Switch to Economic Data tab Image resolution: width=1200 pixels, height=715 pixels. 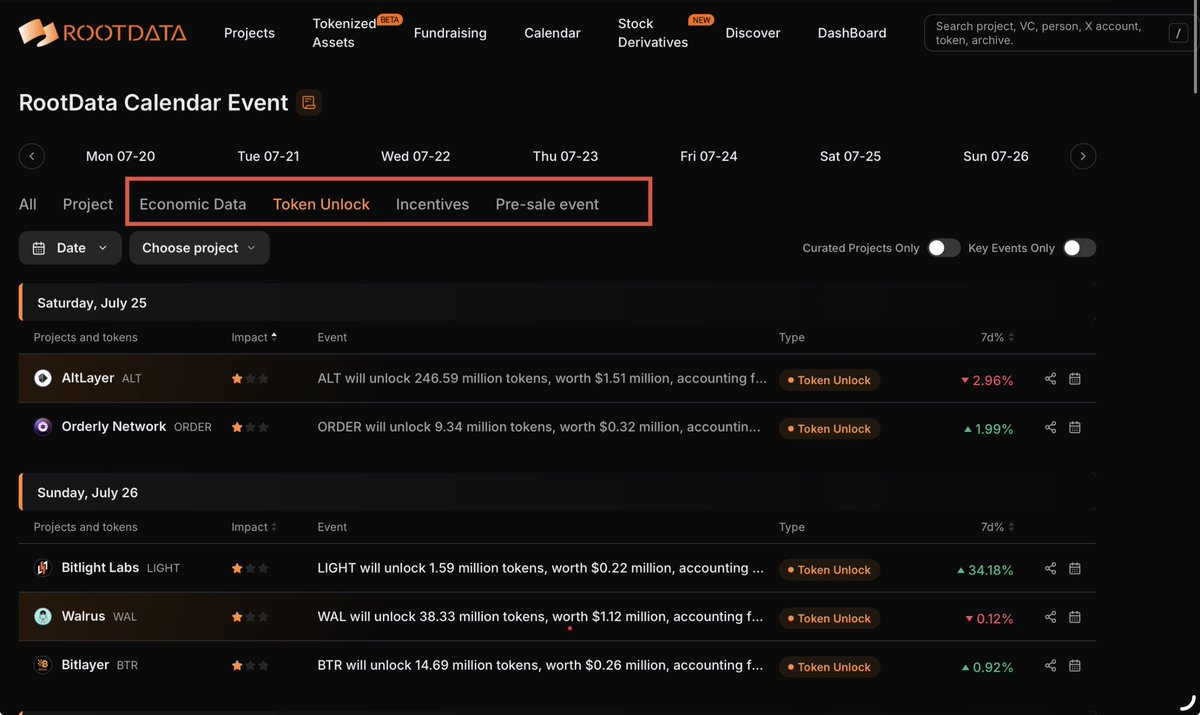(193, 204)
